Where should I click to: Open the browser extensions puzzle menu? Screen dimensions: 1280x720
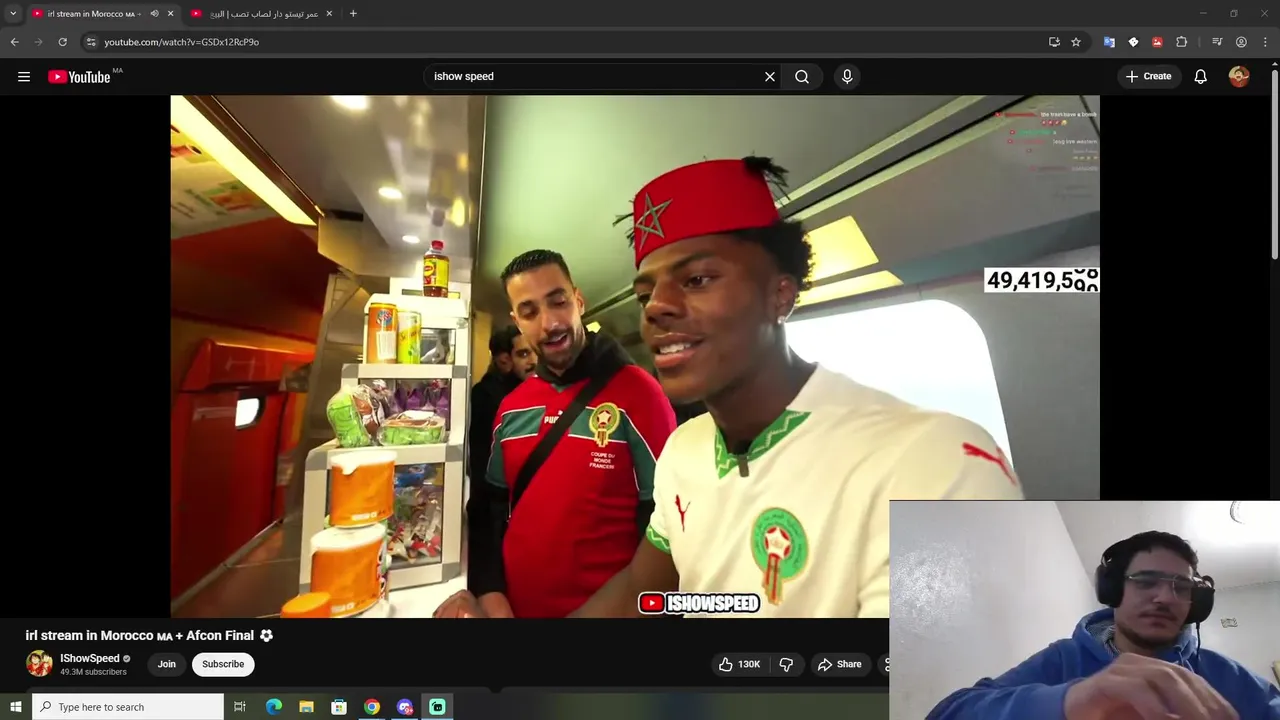1182,42
